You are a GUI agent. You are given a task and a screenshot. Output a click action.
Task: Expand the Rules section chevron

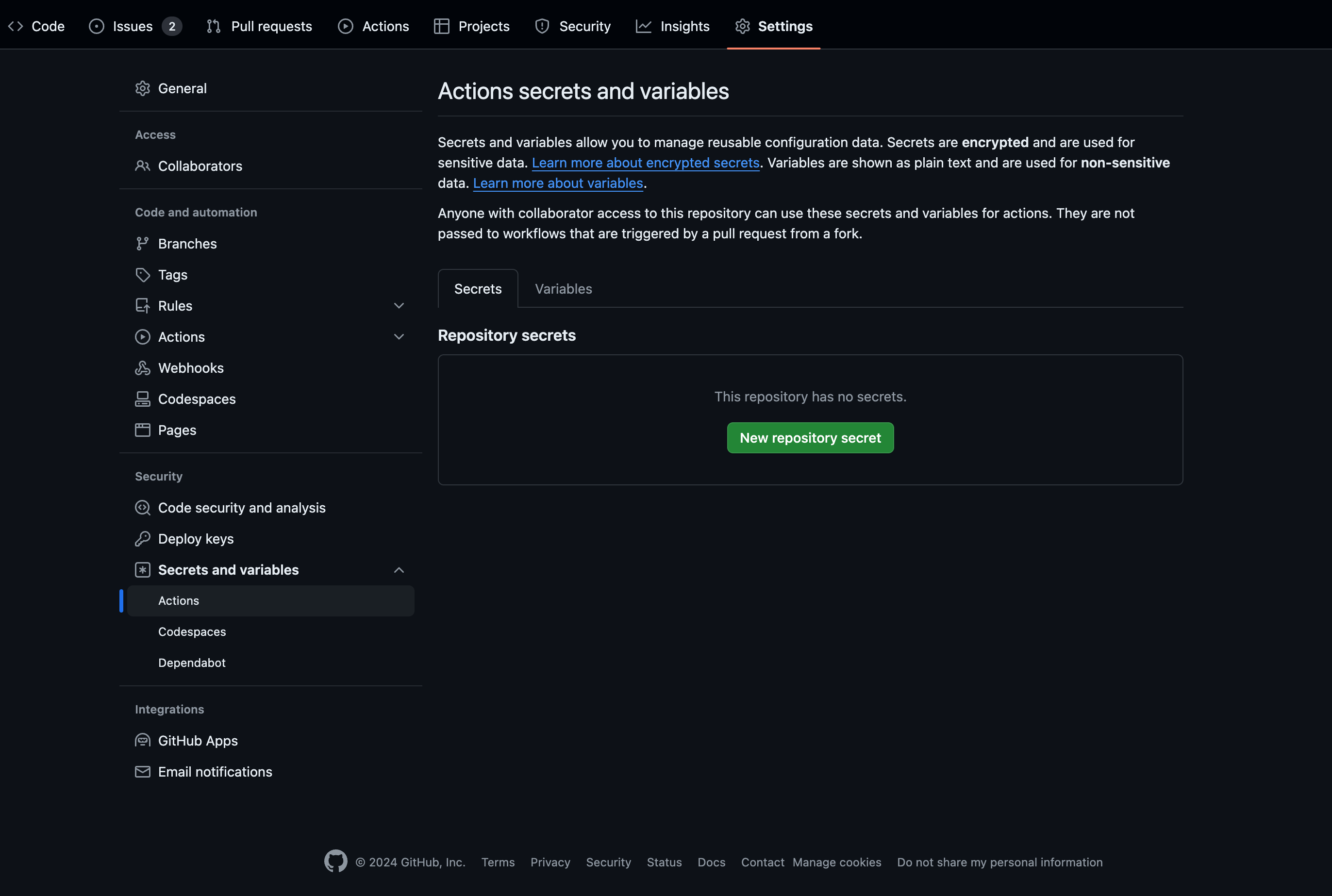tap(399, 306)
